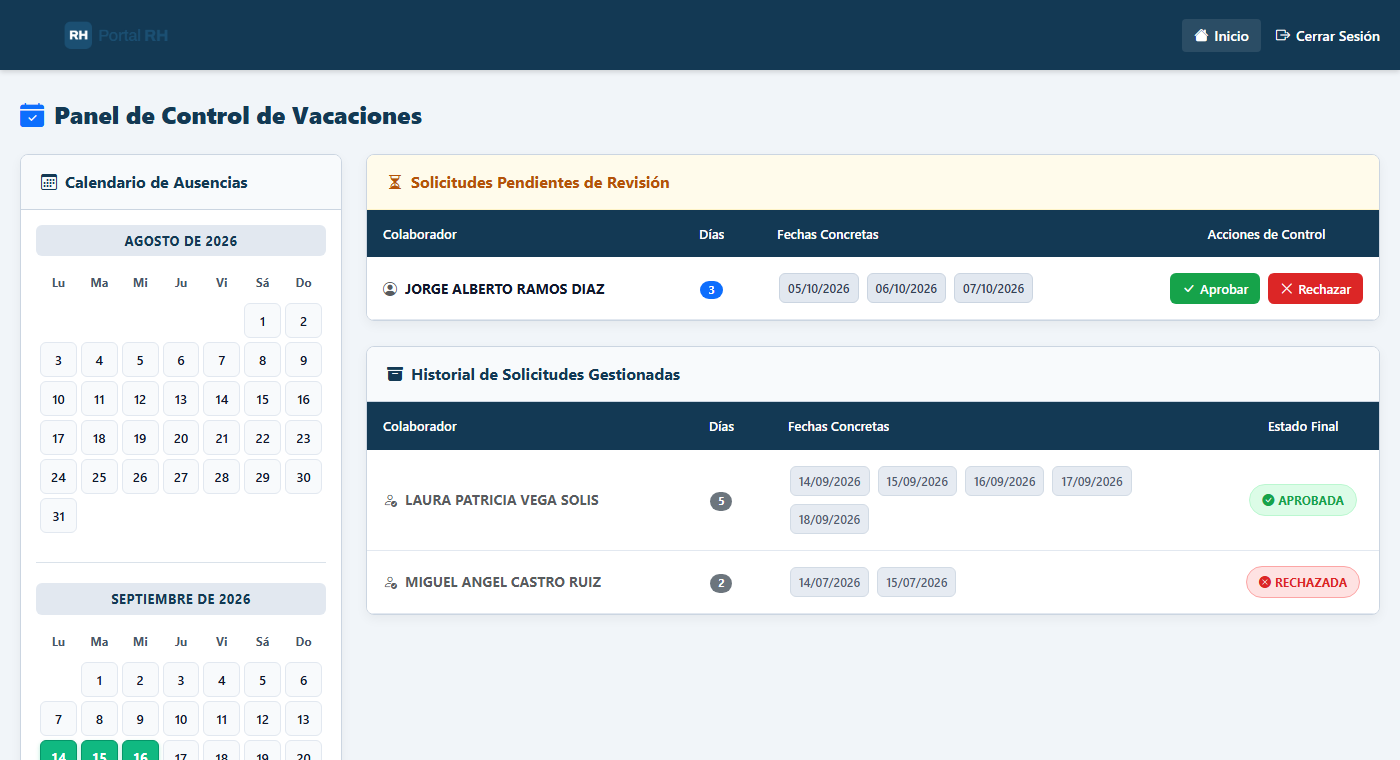Select September 6 in the calendar
Screen dimensions: 1400x760
tap(303, 680)
